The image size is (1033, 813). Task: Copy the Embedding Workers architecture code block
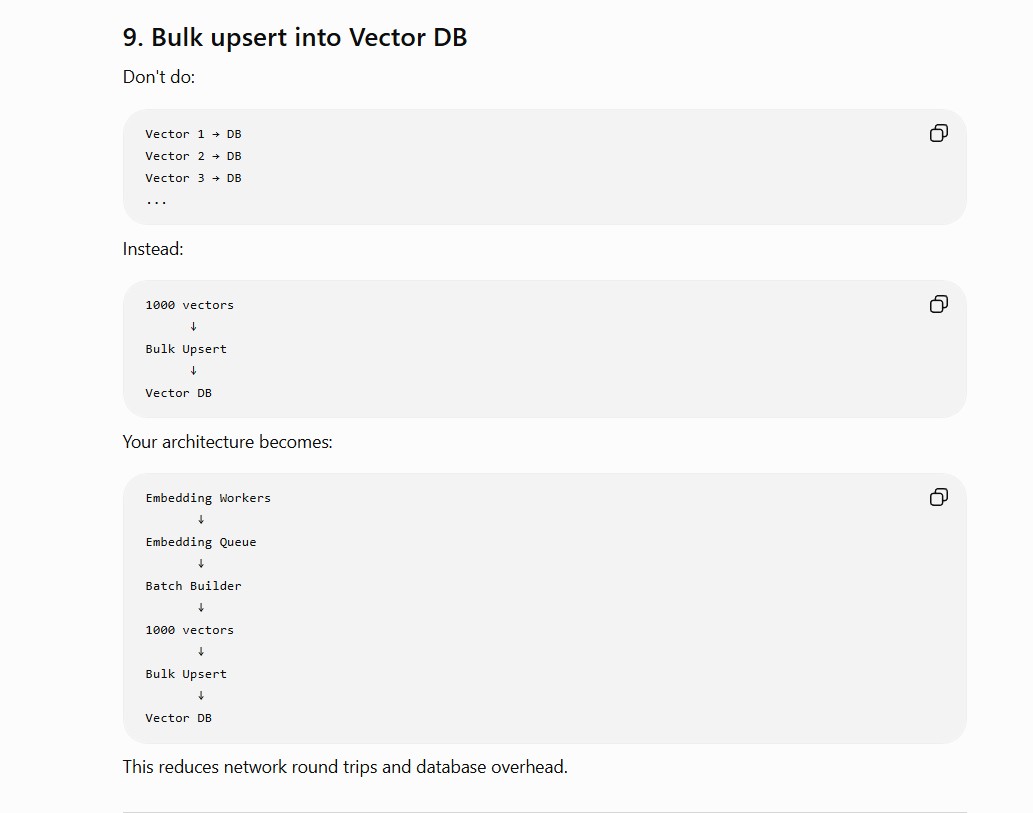point(939,497)
